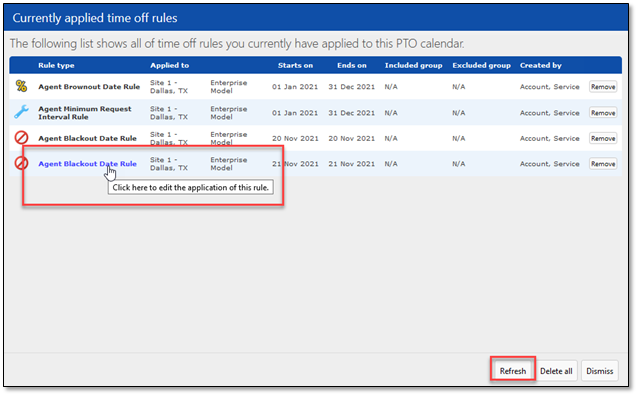Remove the Blackout rule starting 20 Nov 2021

(603, 138)
